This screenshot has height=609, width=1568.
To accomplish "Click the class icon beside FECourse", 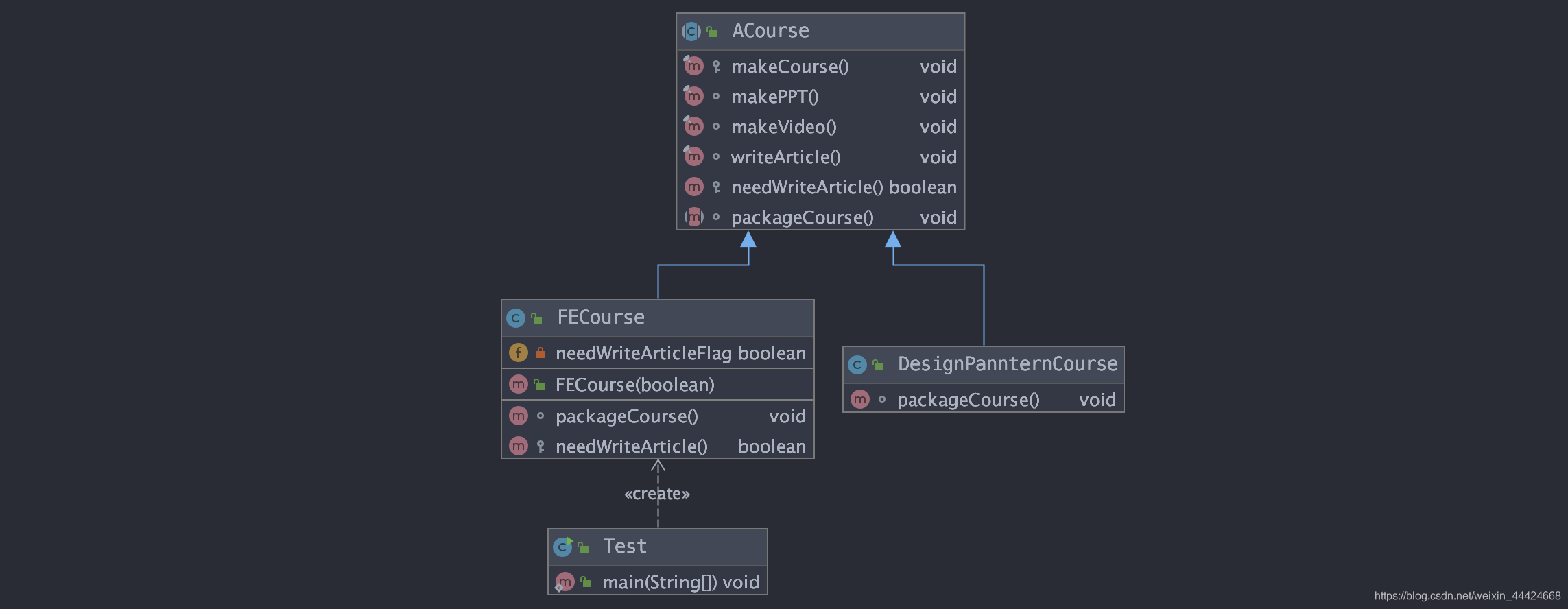I will tap(516, 318).
